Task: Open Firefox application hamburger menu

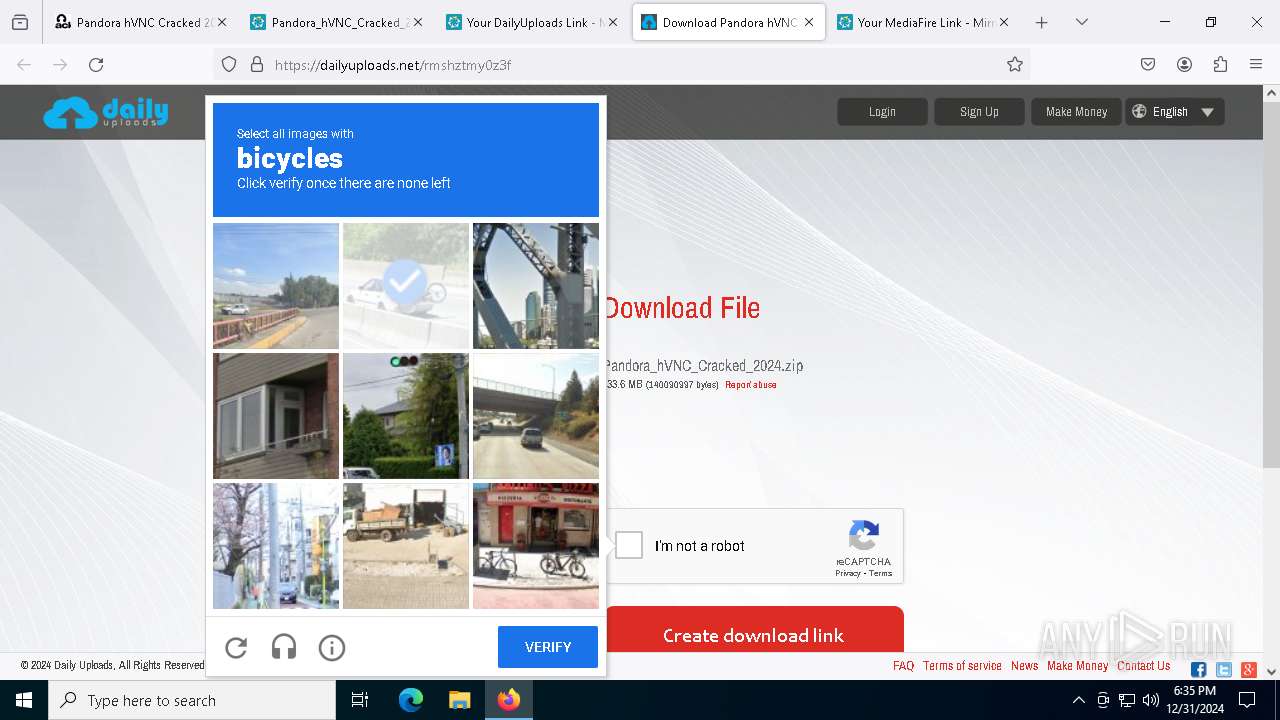Action: click(1256, 64)
